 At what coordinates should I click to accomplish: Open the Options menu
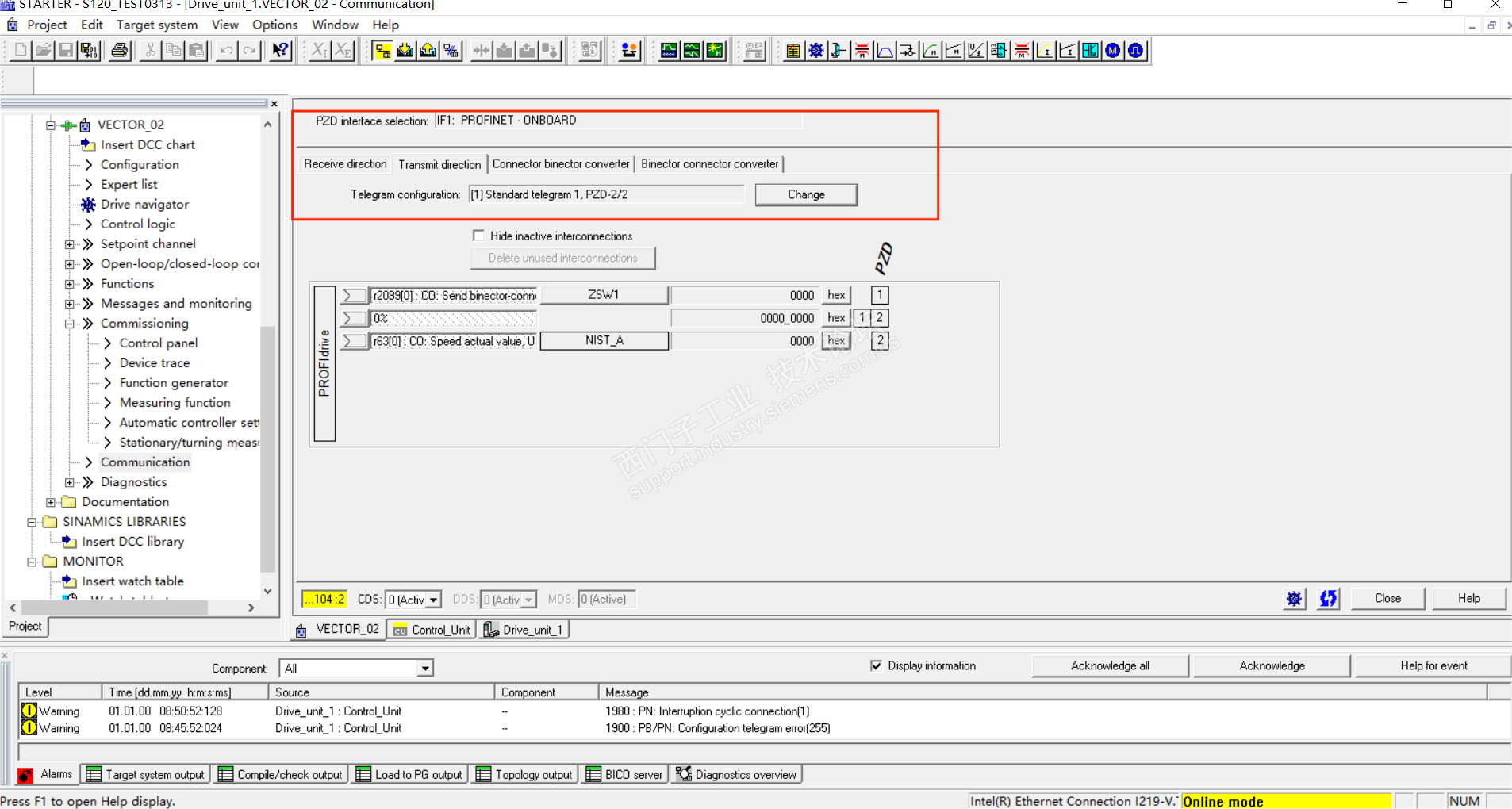pyautogui.click(x=275, y=25)
